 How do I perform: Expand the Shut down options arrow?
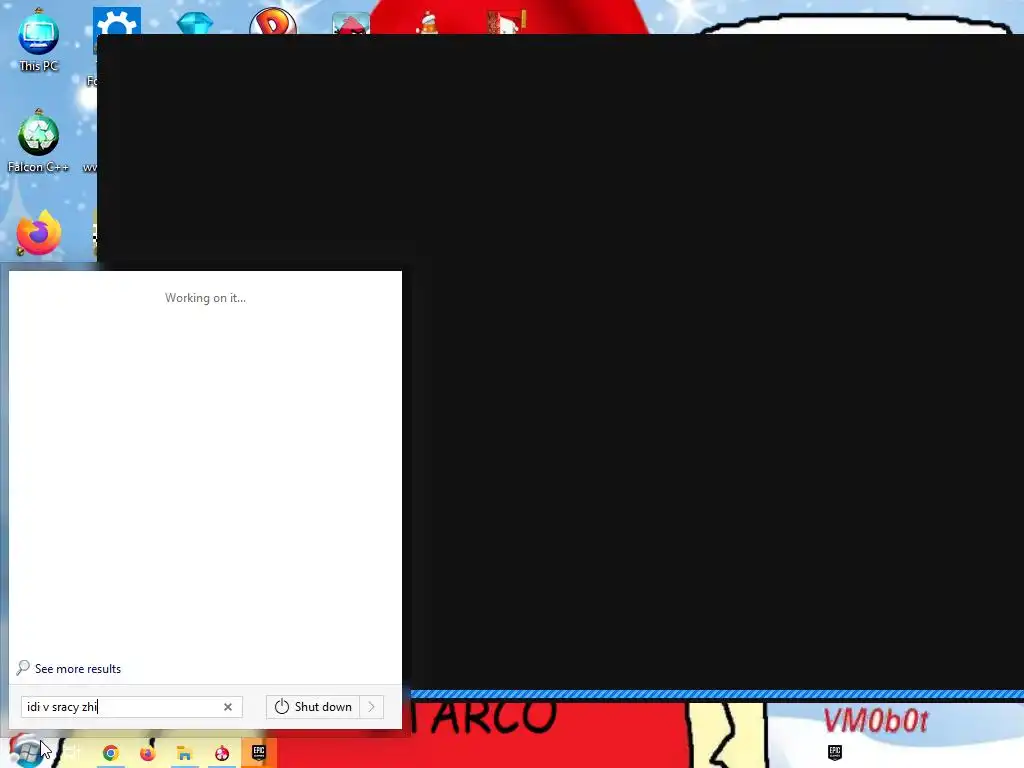pyautogui.click(x=372, y=707)
